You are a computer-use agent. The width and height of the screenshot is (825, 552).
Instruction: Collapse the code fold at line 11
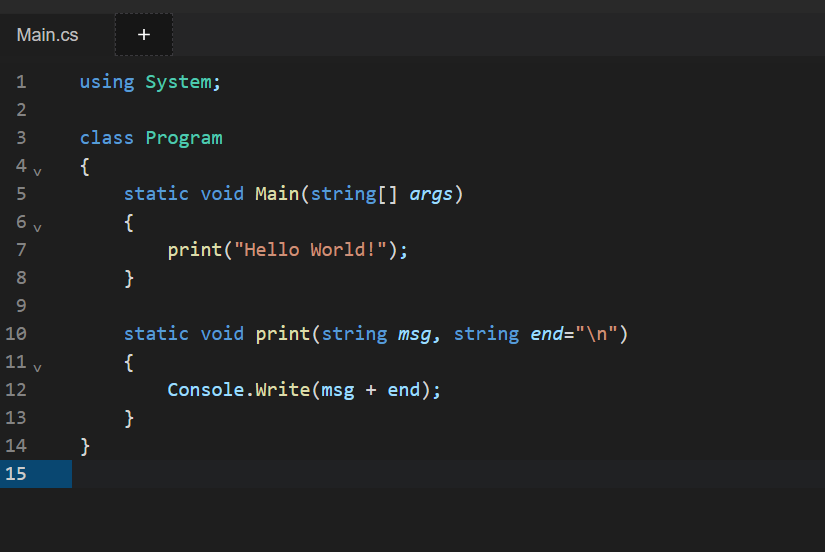[37, 367]
